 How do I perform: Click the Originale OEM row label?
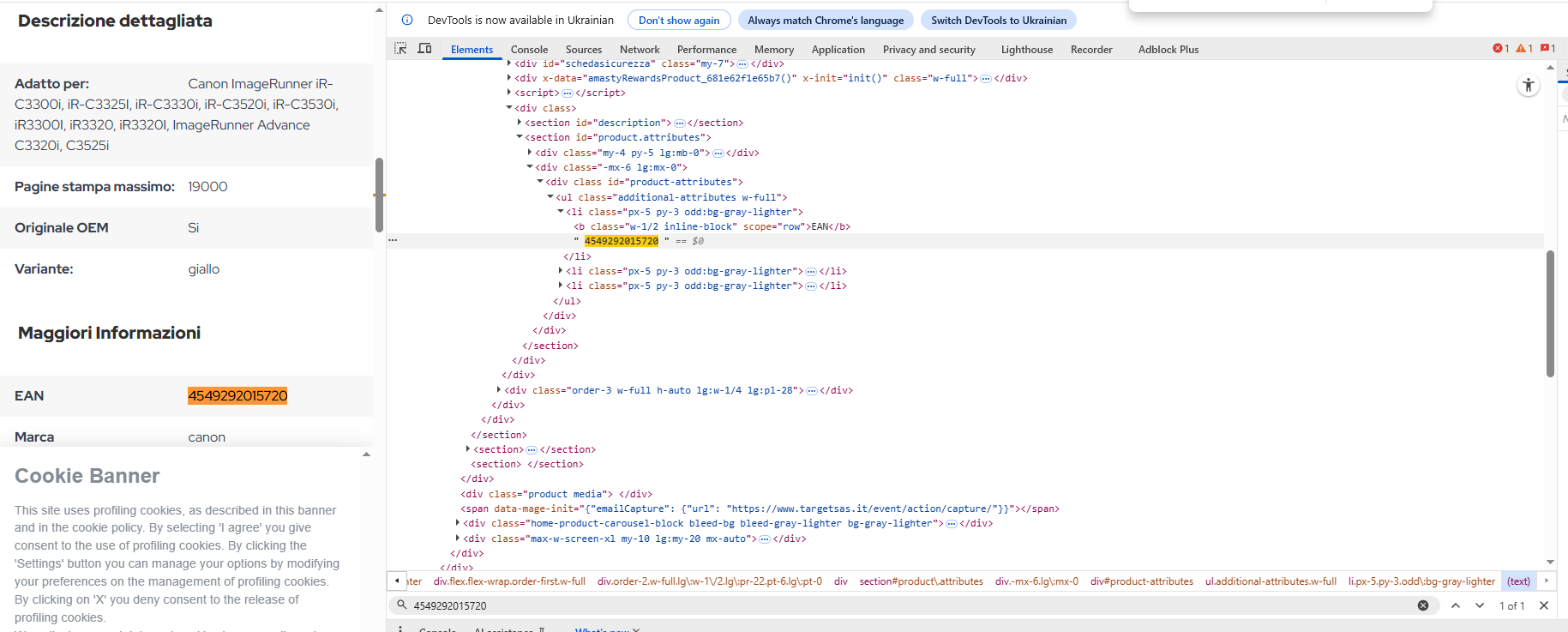(62, 227)
